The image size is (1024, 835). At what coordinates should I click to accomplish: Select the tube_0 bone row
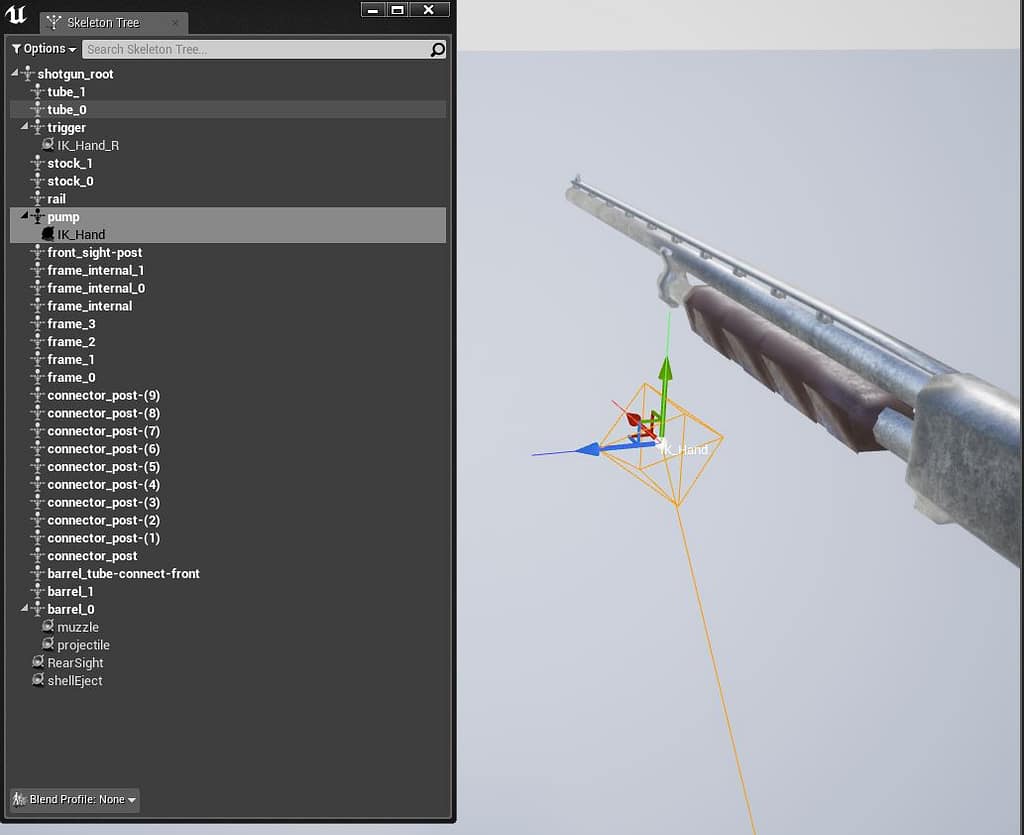(228, 110)
